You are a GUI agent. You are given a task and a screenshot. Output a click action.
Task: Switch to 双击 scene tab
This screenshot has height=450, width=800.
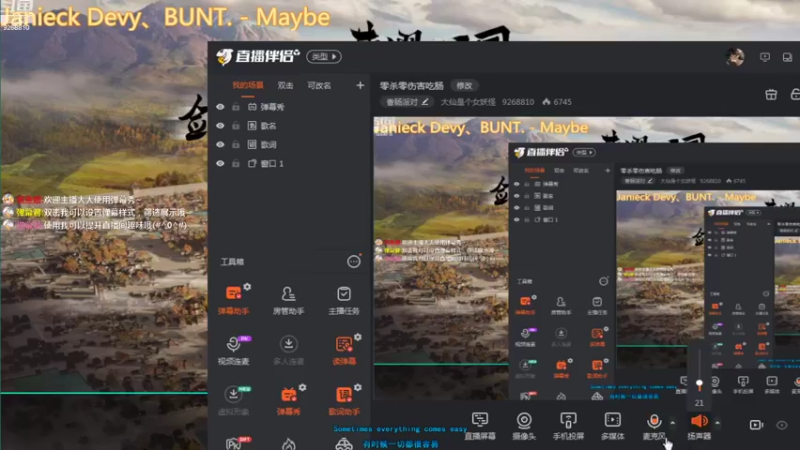click(x=285, y=85)
